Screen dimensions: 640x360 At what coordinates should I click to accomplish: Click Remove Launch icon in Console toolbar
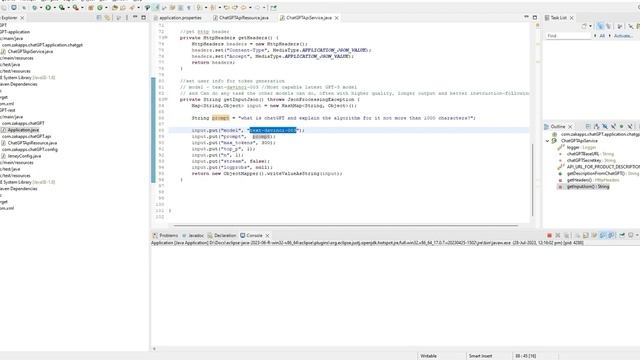tap(558, 235)
